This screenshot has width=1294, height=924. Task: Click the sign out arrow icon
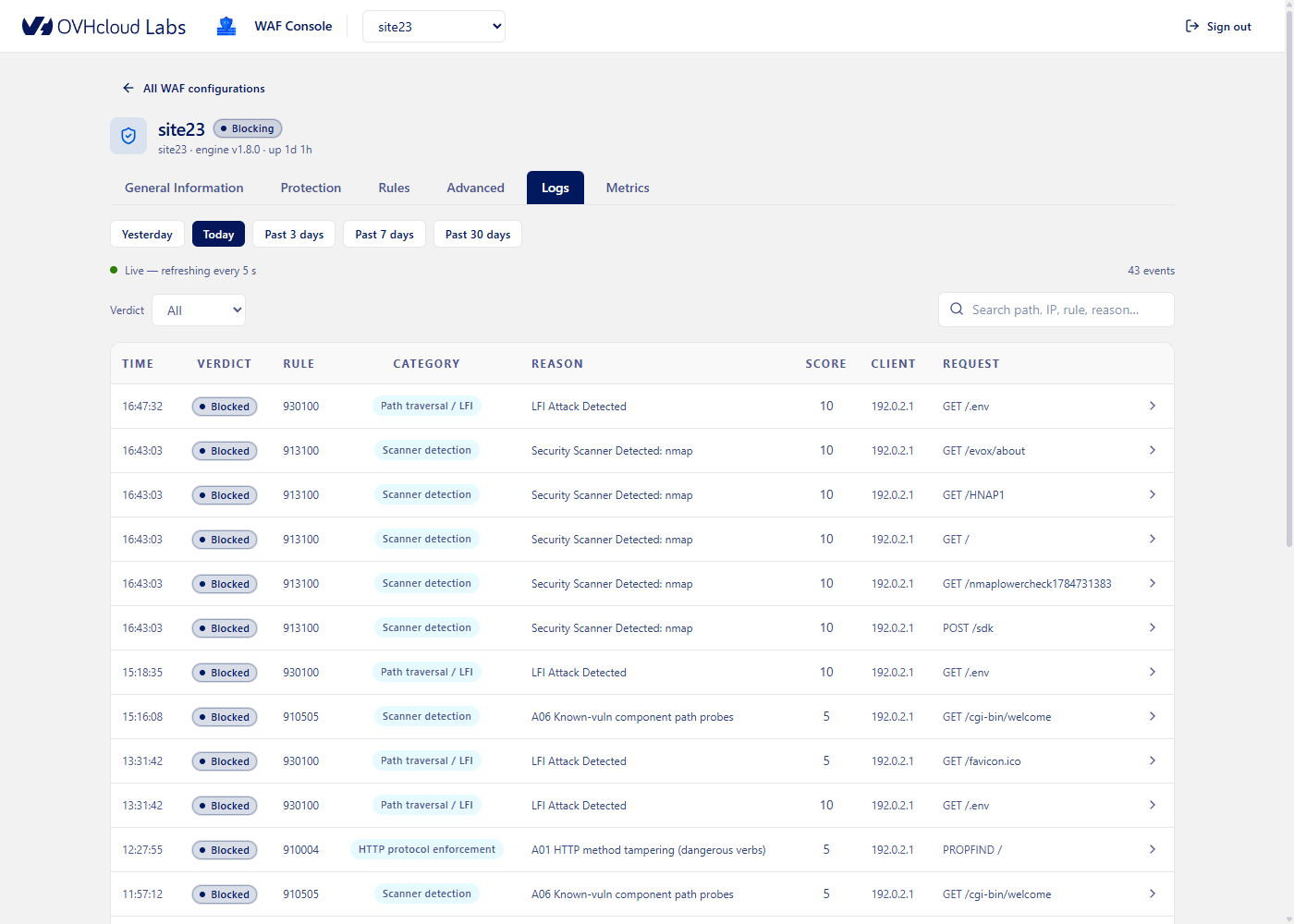(x=1192, y=26)
